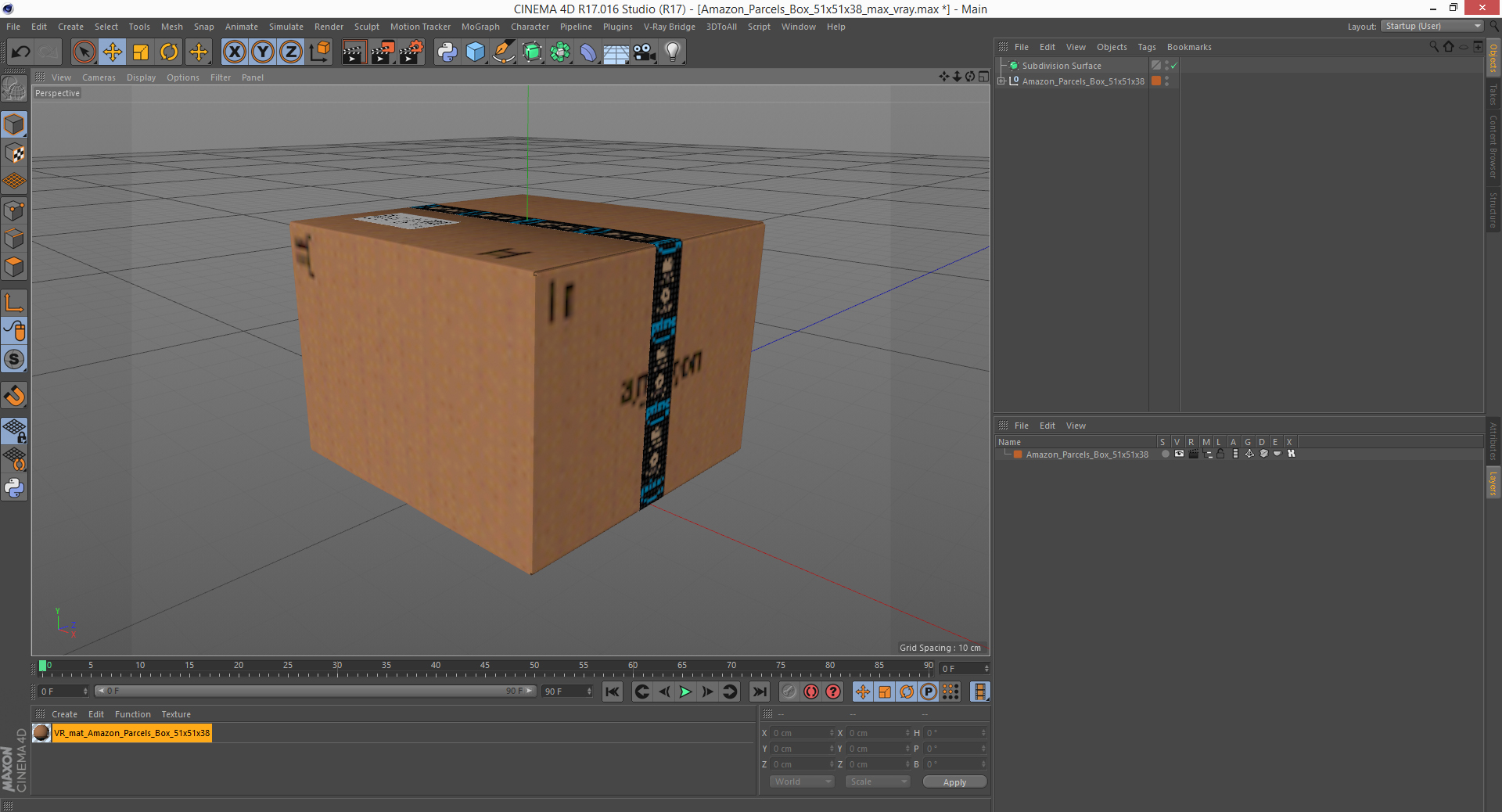
Task: Activate the Rotate tool
Action: coord(169,52)
